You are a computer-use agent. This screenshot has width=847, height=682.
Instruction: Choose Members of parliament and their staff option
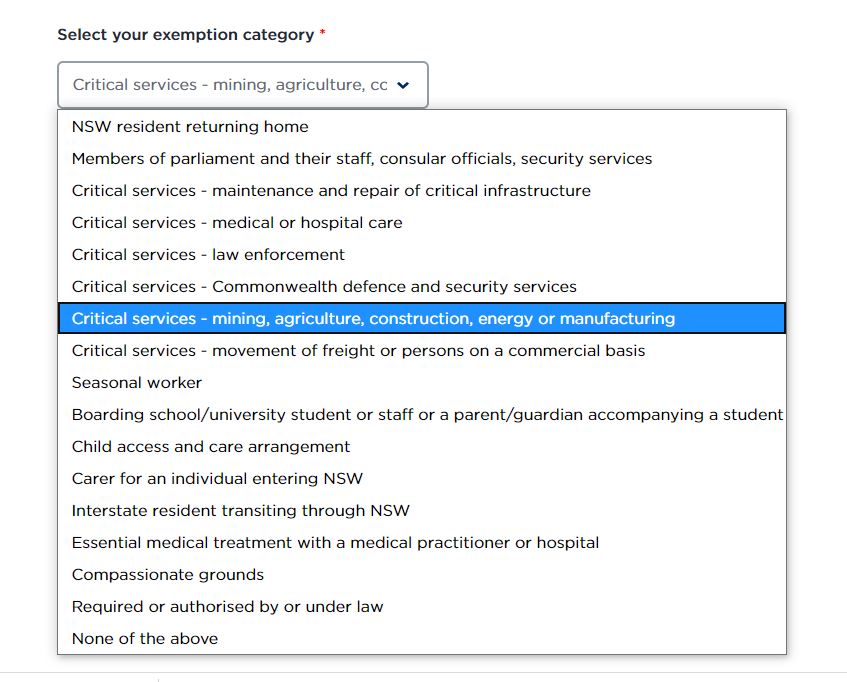pos(360,158)
